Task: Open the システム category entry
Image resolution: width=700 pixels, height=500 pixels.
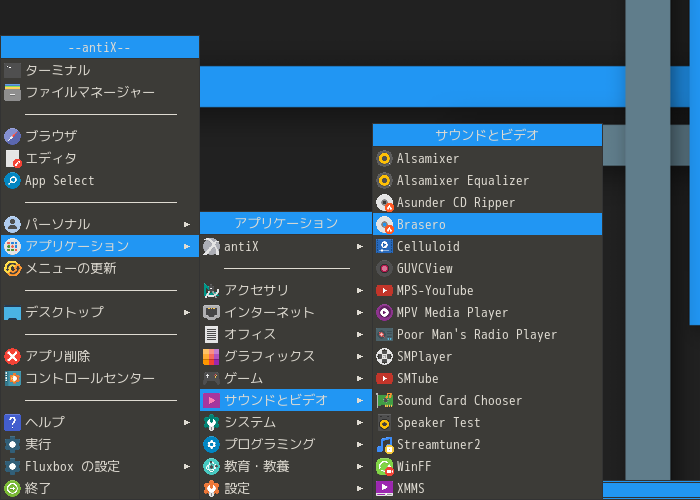Action: (286, 422)
